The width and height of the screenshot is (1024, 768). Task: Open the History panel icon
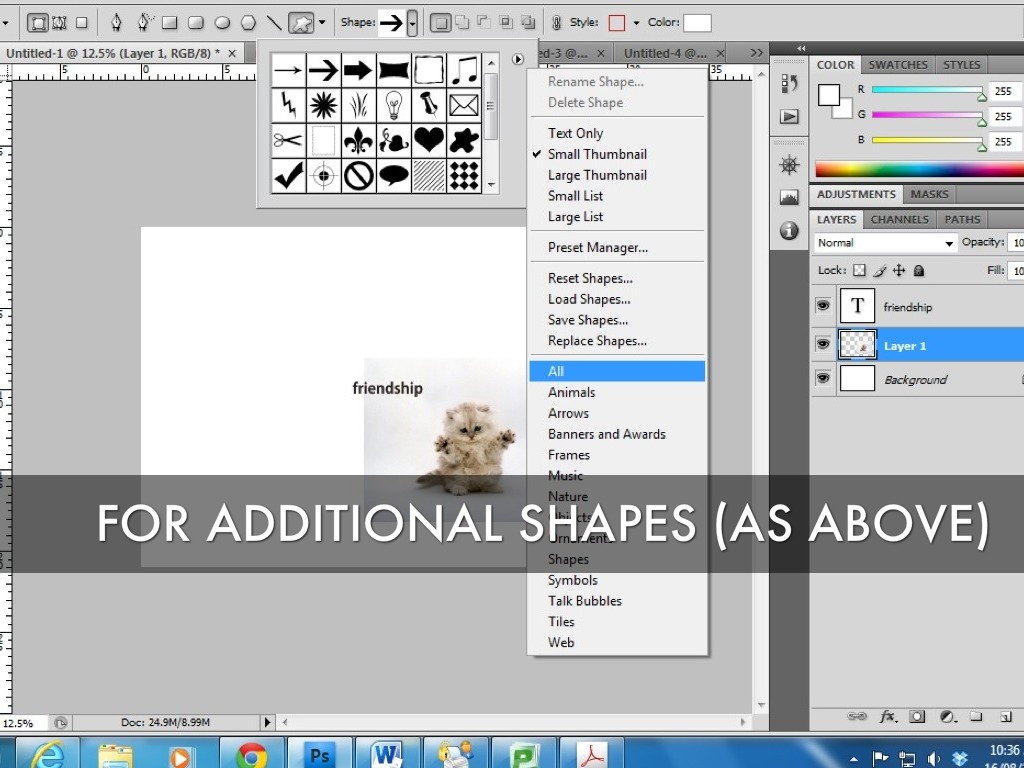coord(789,83)
